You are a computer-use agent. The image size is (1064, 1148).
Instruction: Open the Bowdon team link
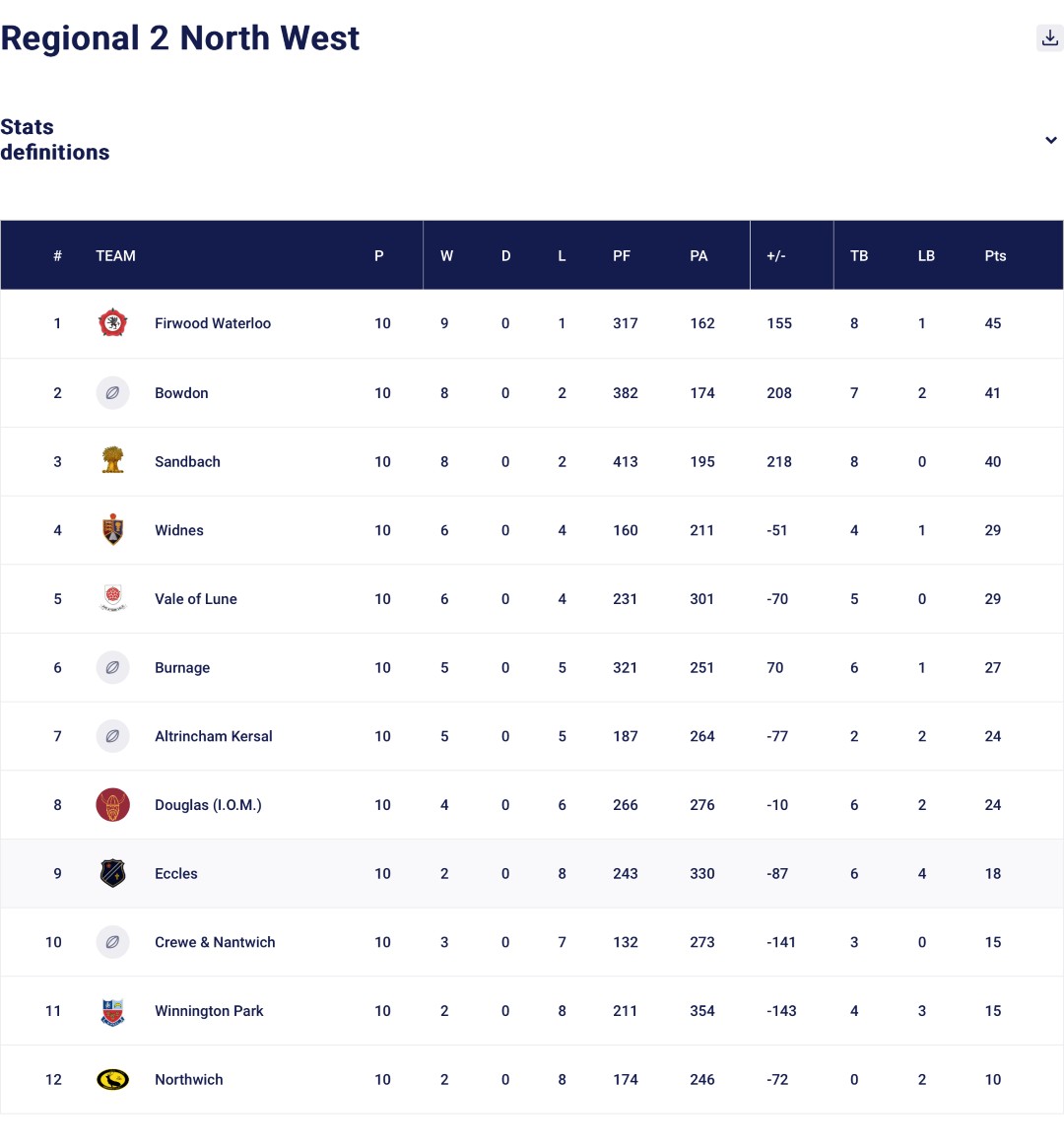pos(181,393)
